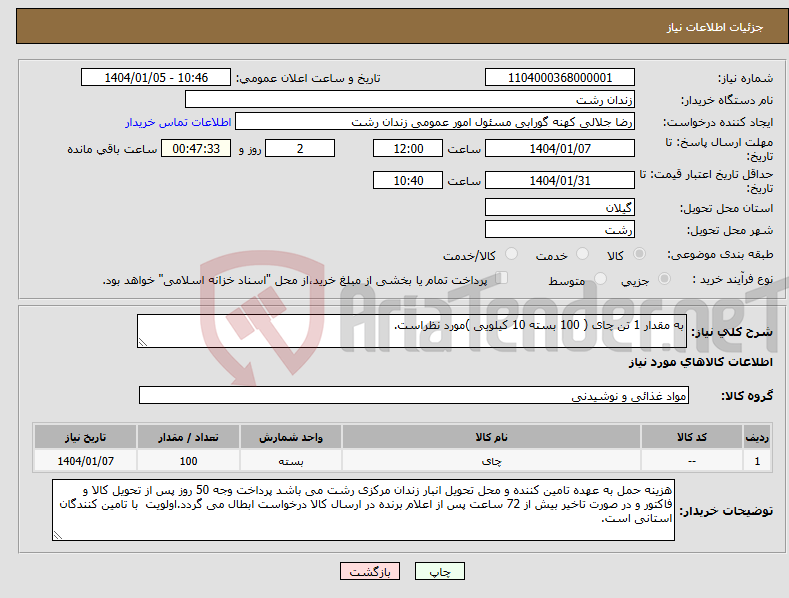Click the طبقه بندی موضوعی label

[x=720, y=255]
